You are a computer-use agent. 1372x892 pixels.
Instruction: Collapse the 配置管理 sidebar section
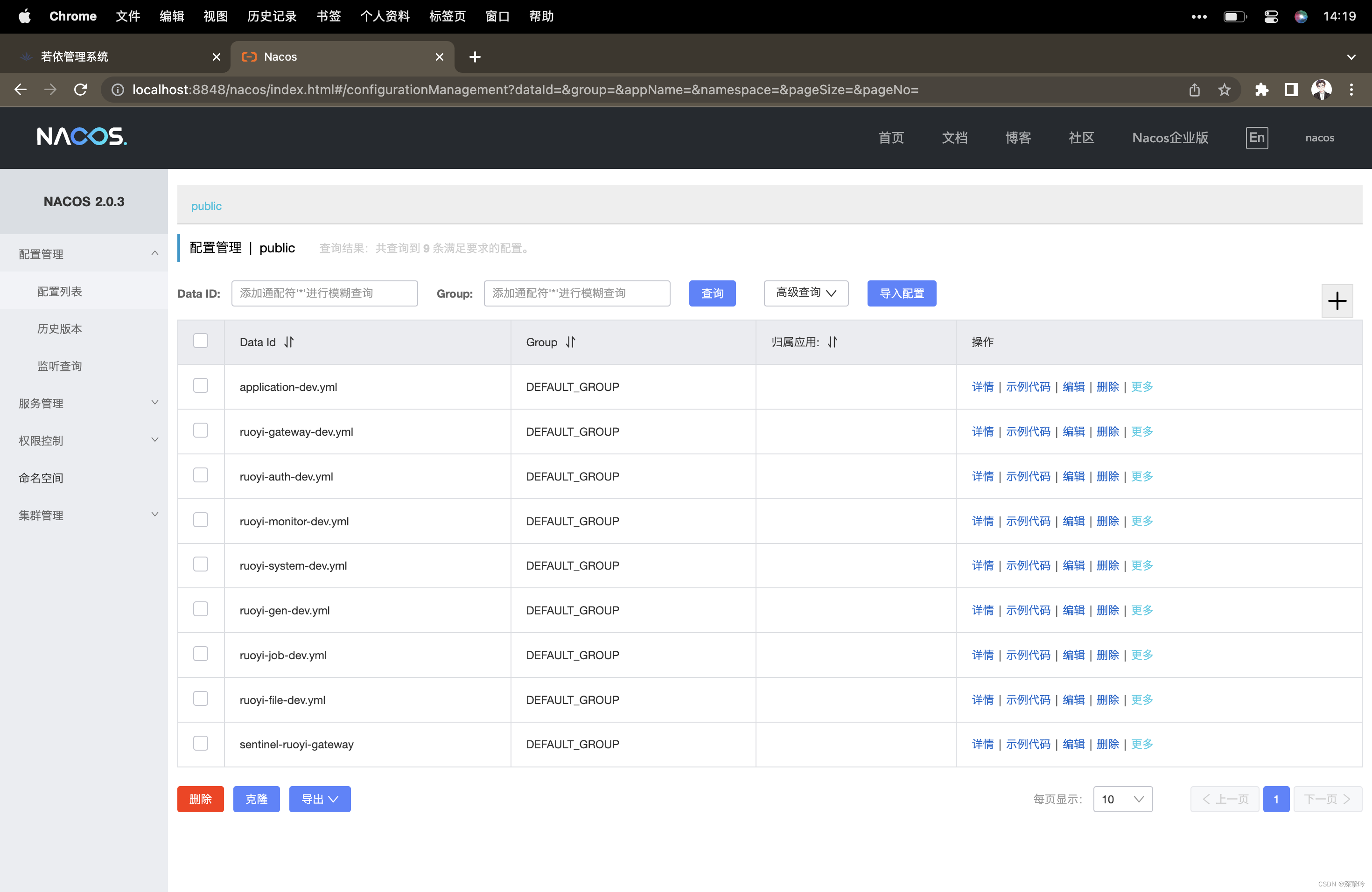84,253
